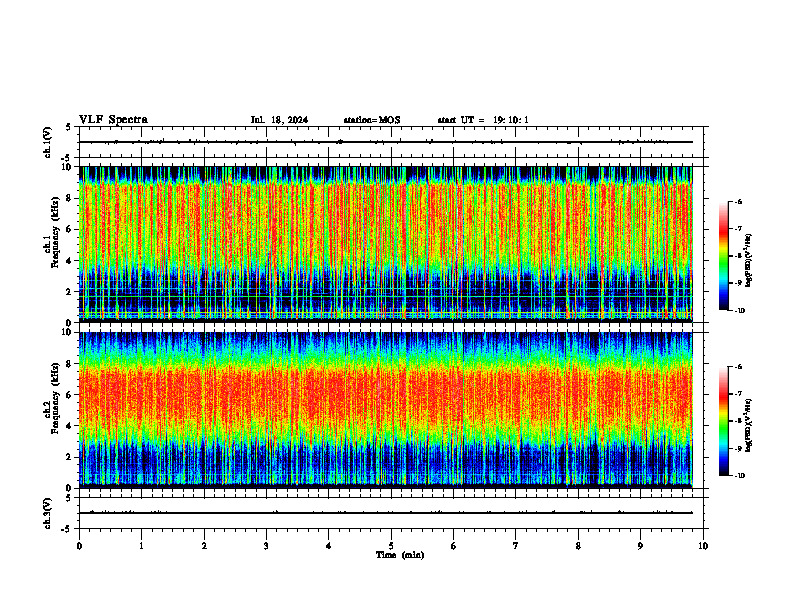Viewport: 792px width, 612px height.
Task: Click the "ch.1(V)" waveform axis label
Action: pyautogui.click(x=48, y=142)
